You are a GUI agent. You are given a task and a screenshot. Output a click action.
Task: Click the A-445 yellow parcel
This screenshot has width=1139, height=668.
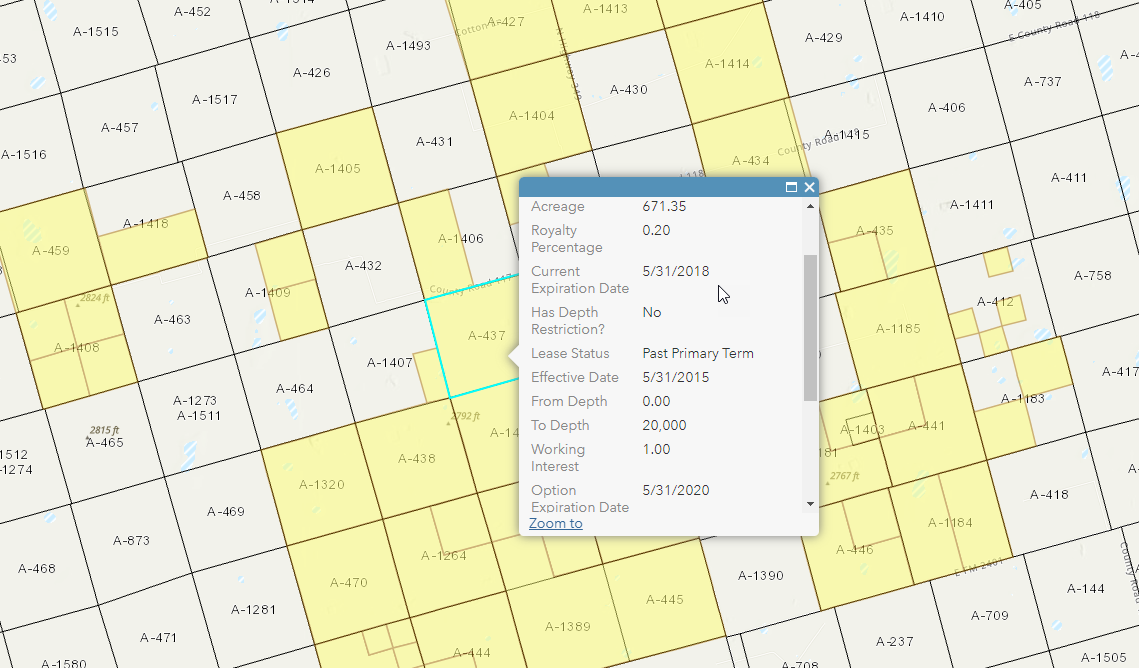(x=664, y=599)
